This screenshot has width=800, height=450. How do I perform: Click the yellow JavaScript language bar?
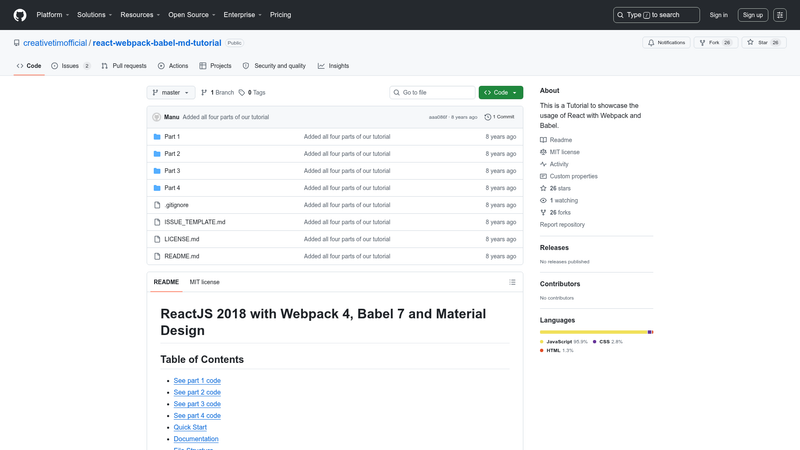(593, 332)
